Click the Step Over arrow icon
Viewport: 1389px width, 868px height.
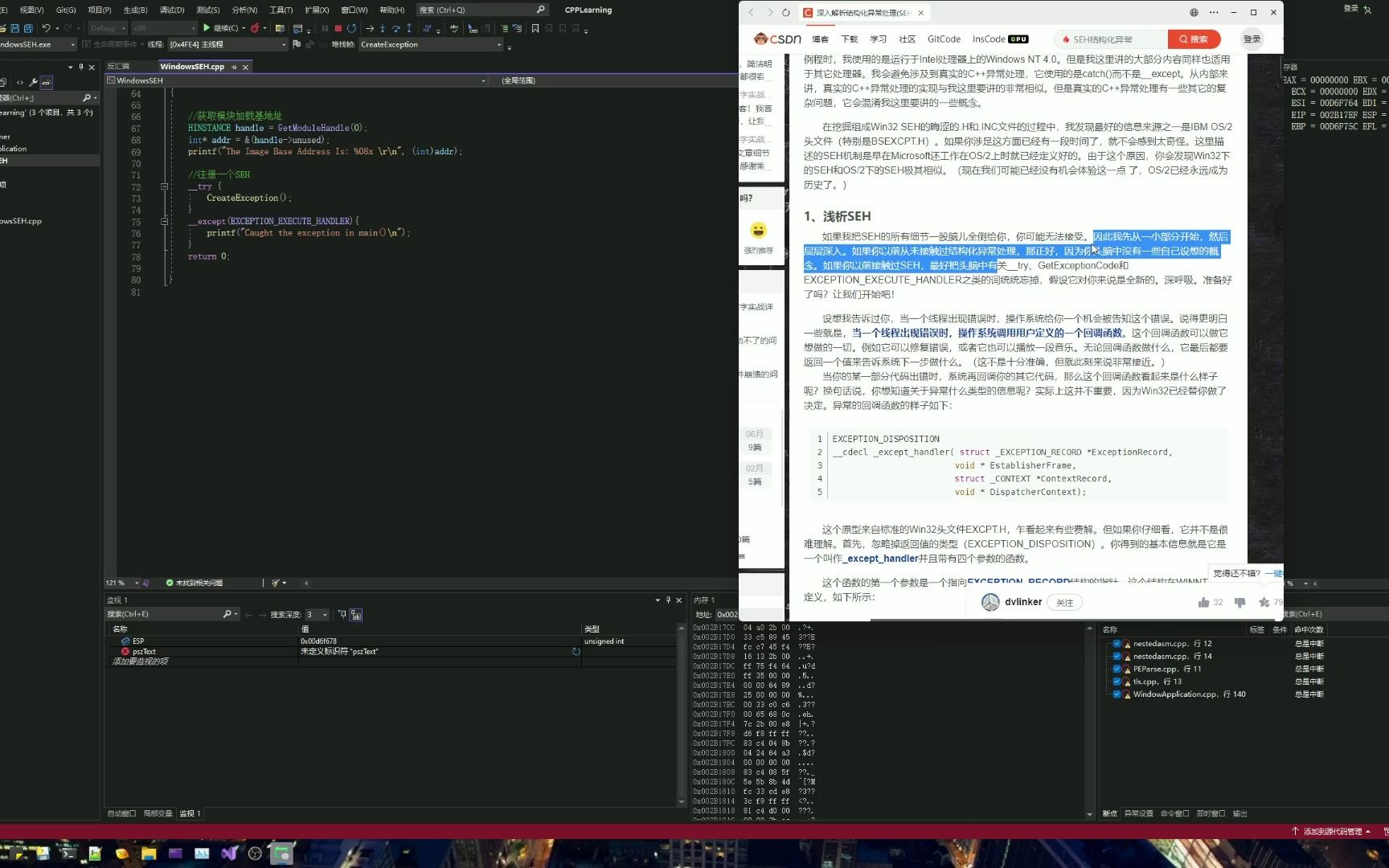tap(395, 28)
